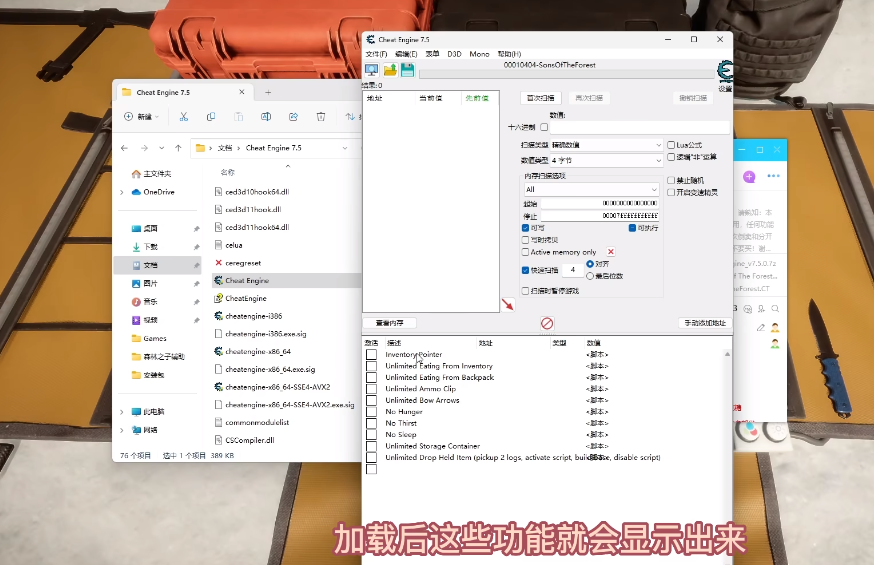Expand the 网络 Network node
The height and width of the screenshot is (565, 874).
click(x=122, y=430)
